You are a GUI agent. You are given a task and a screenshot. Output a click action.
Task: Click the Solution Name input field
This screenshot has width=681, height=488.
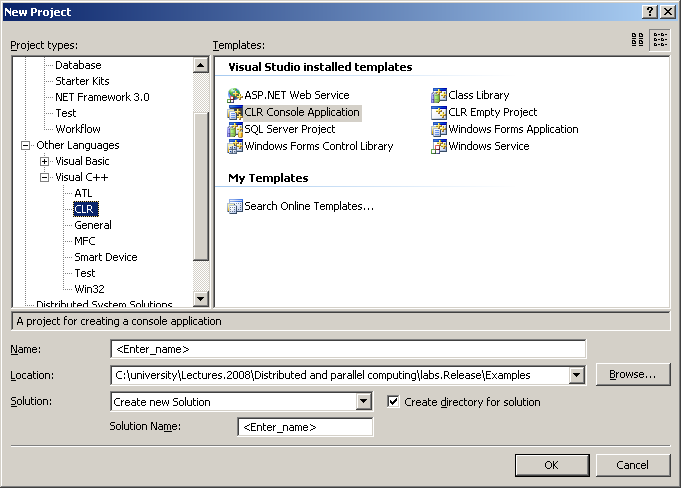[x=305, y=427]
